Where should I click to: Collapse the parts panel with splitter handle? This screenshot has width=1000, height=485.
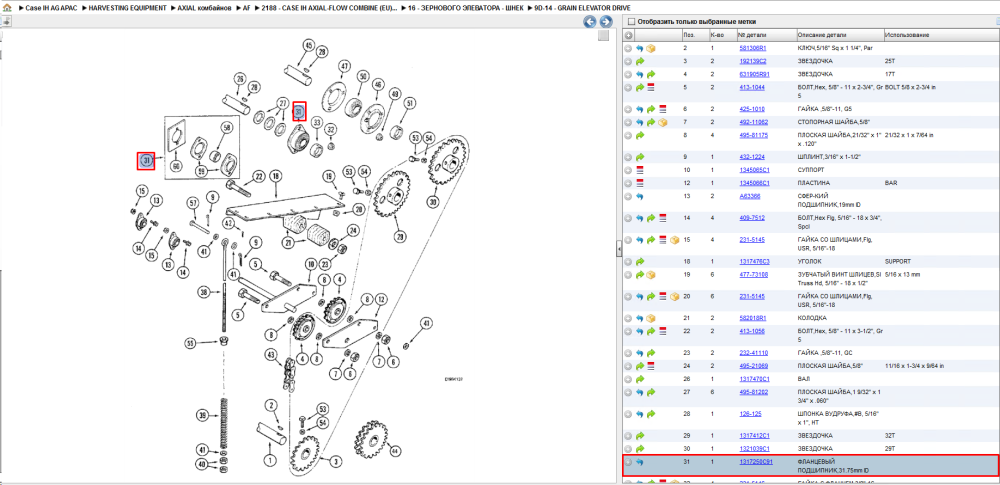pyautogui.click(x=618, y=250)
